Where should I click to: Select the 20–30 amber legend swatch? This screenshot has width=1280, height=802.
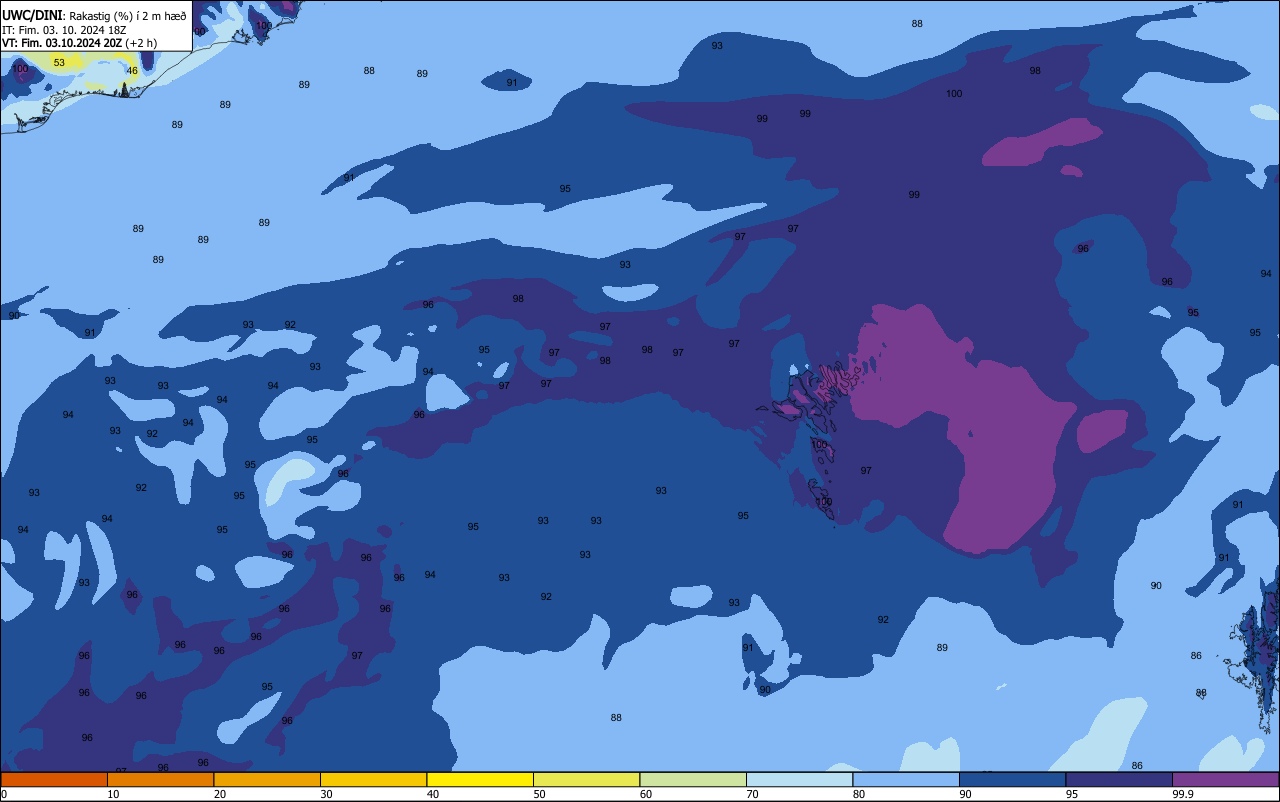point(267,779)
